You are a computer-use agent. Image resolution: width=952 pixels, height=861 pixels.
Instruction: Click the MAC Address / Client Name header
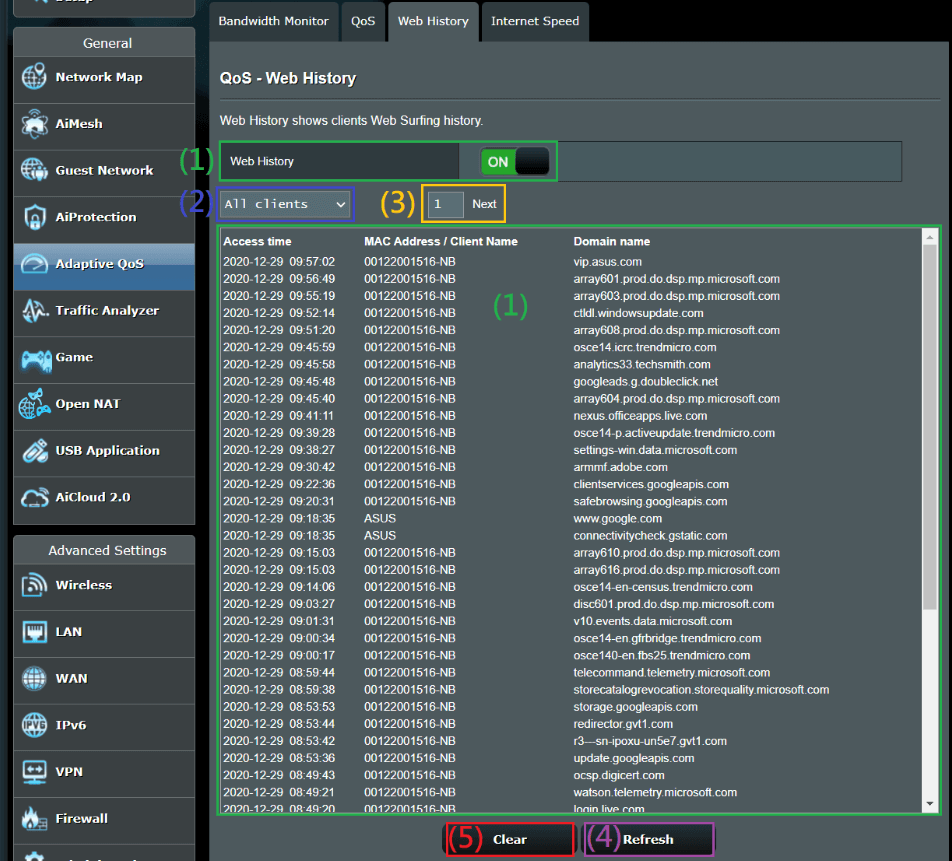441,241
